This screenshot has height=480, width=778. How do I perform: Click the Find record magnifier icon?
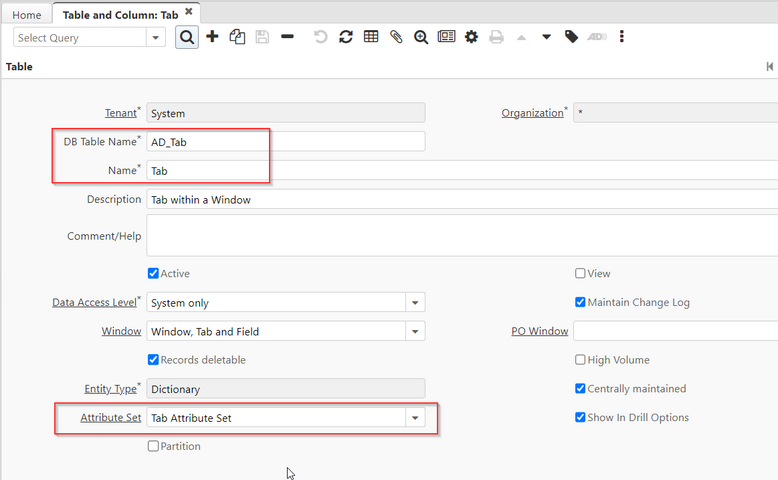tap(187, 37)
